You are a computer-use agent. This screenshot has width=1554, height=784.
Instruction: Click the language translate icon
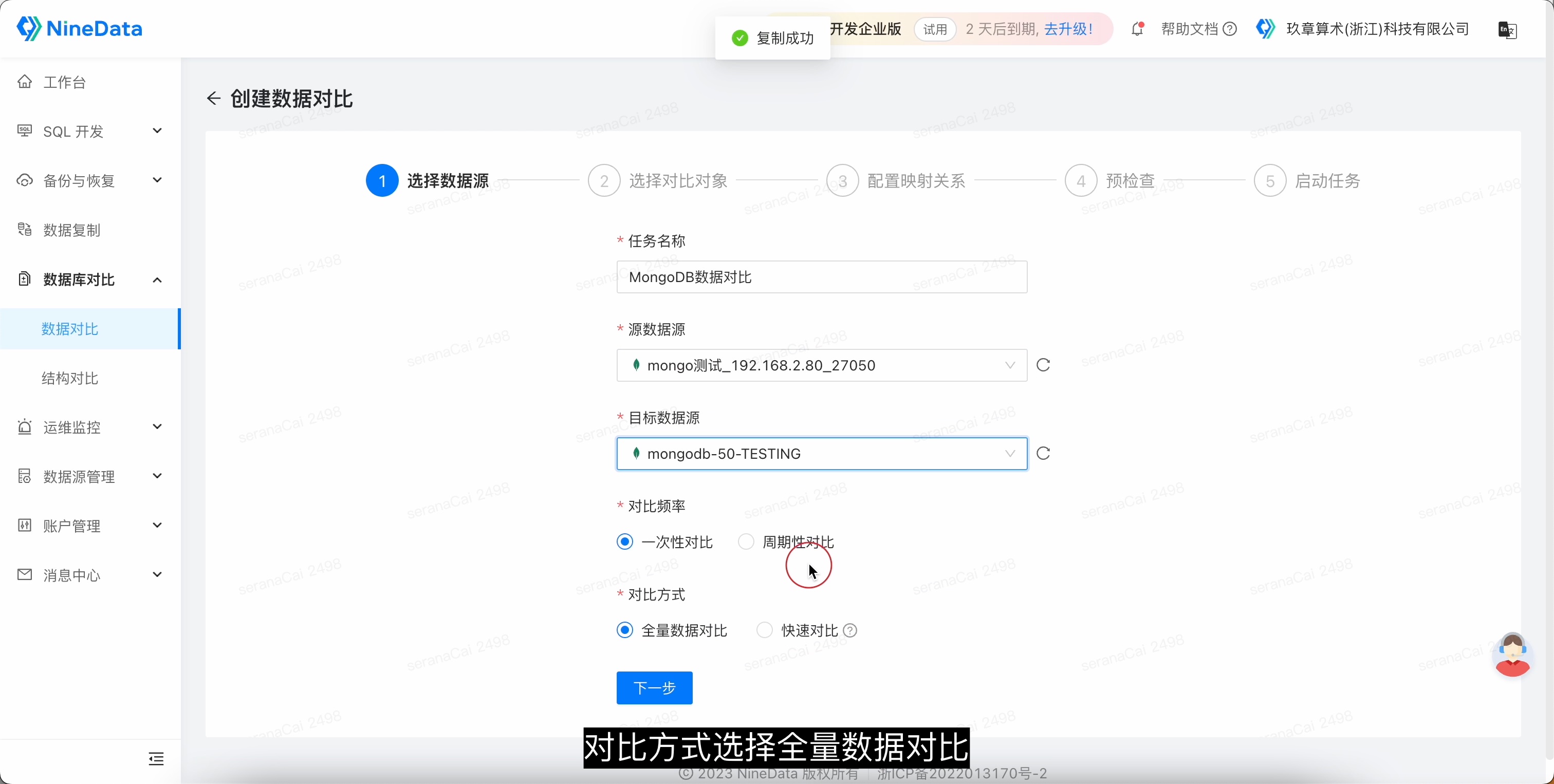(1507, 30)
